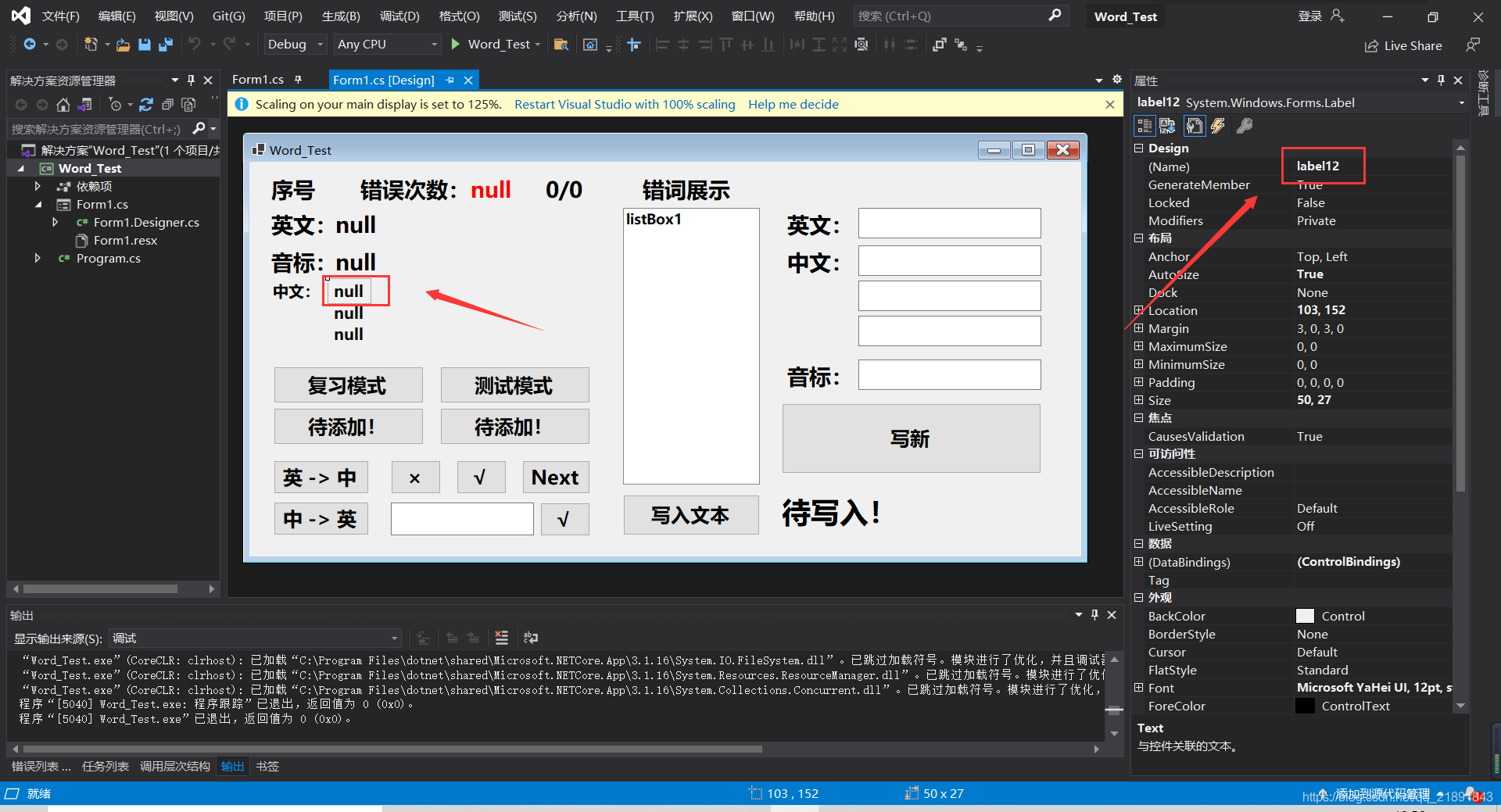Toggle pin on Form1.cs tab

[x=298, y=80]
